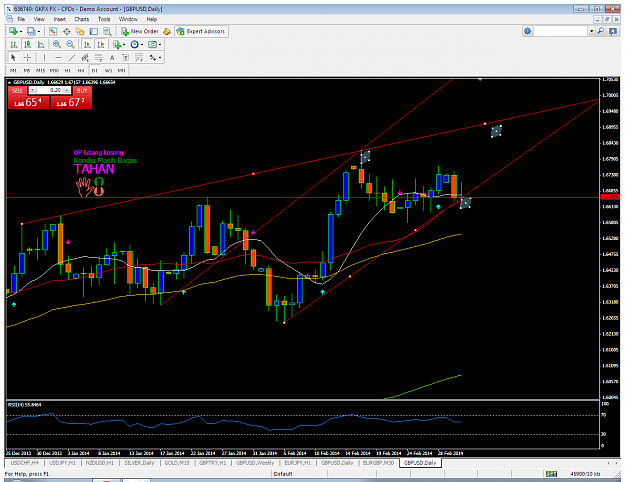Switch timeframe to H4
This screenshot has height=482, width=625.
point(81,71)
